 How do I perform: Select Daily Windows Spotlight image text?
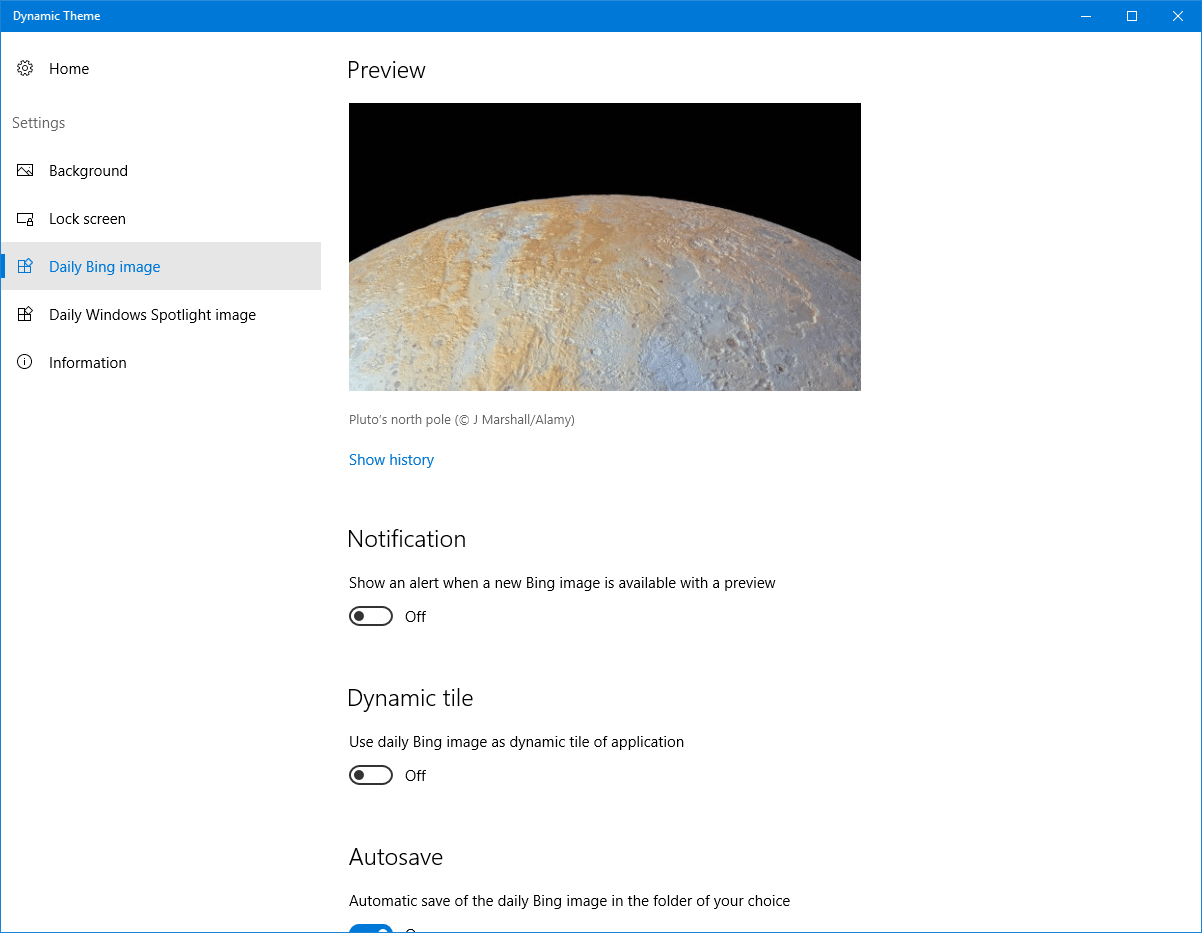click(x=152, y=315)
